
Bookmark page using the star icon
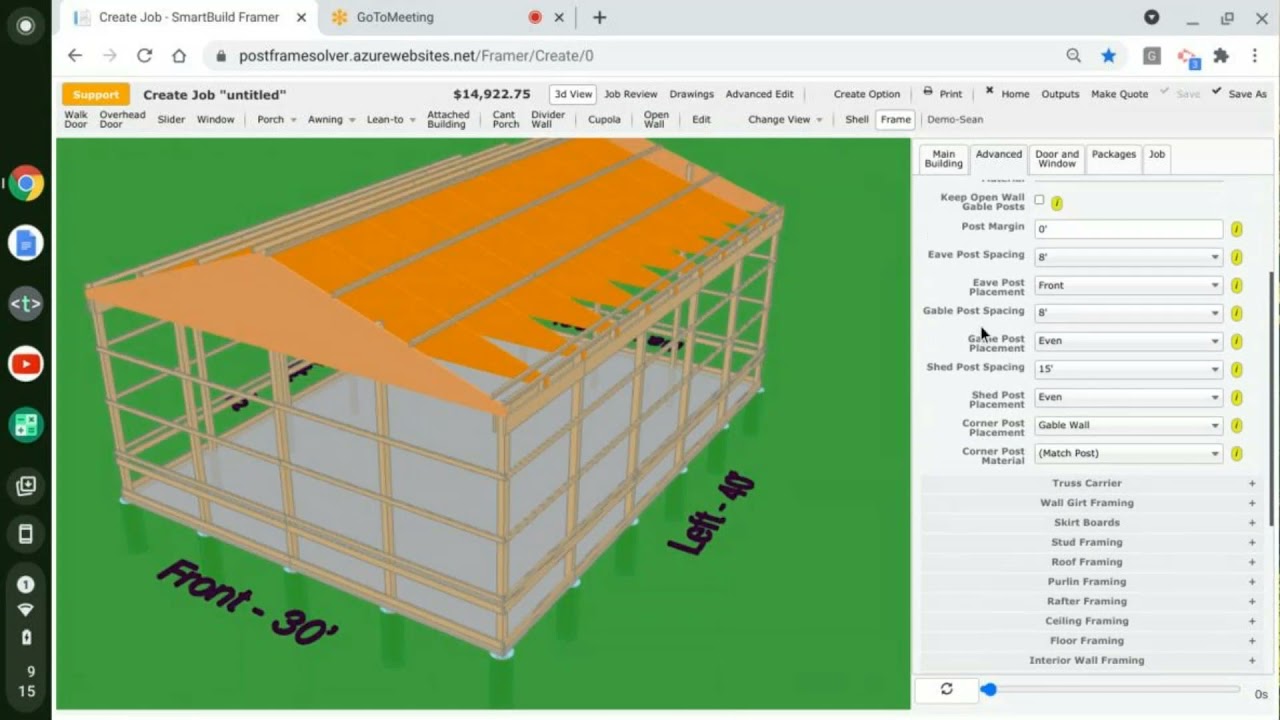[1108, 56]
